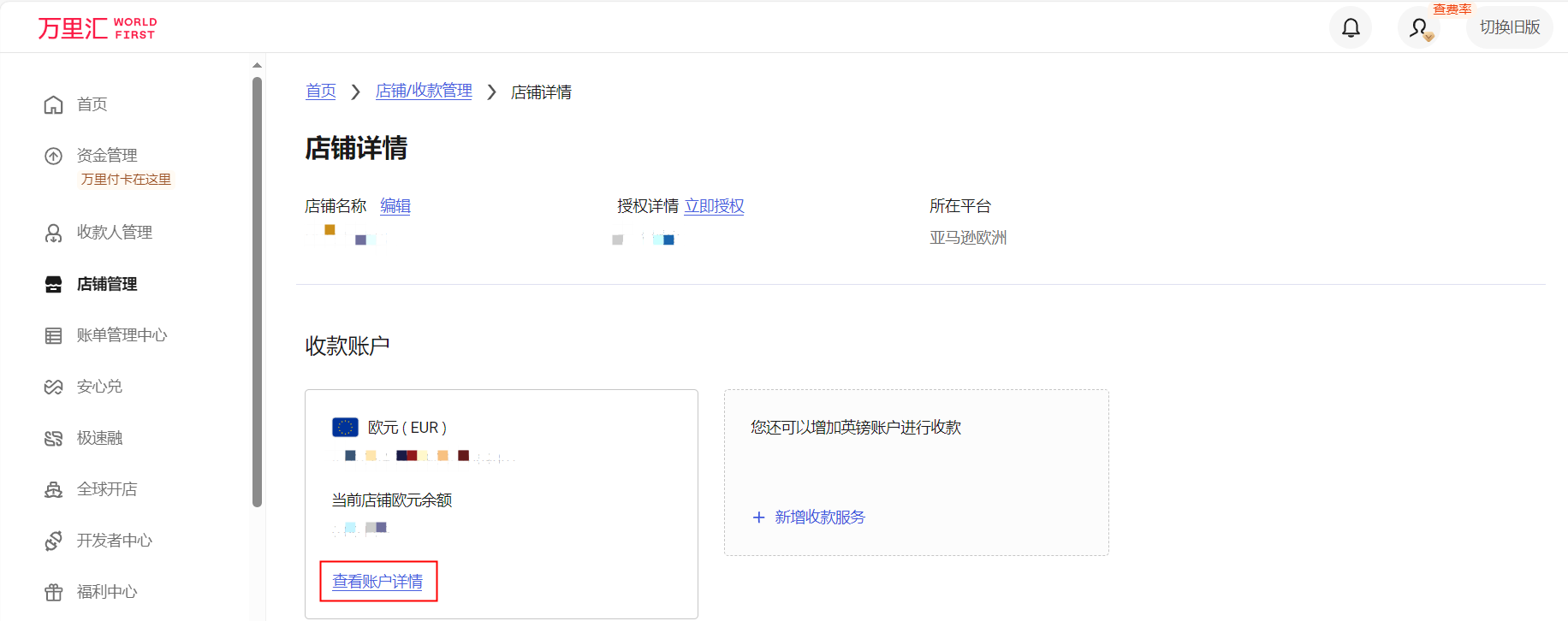Click the WorldFirst logo
The image size is (1568, 621).
click(98, 28)
